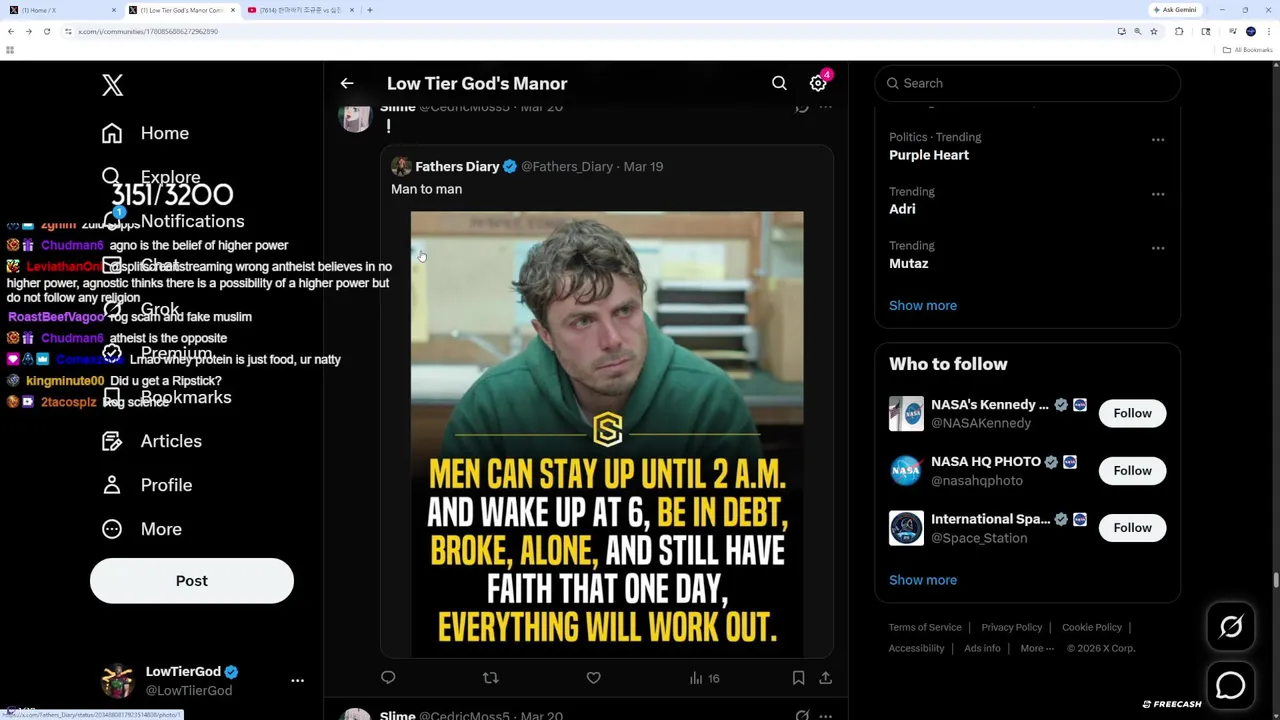The width and height of the screenshot is (1280, 720).
Task: Follow NASA's Kennedy account
Action: [x=1132, y=413]
